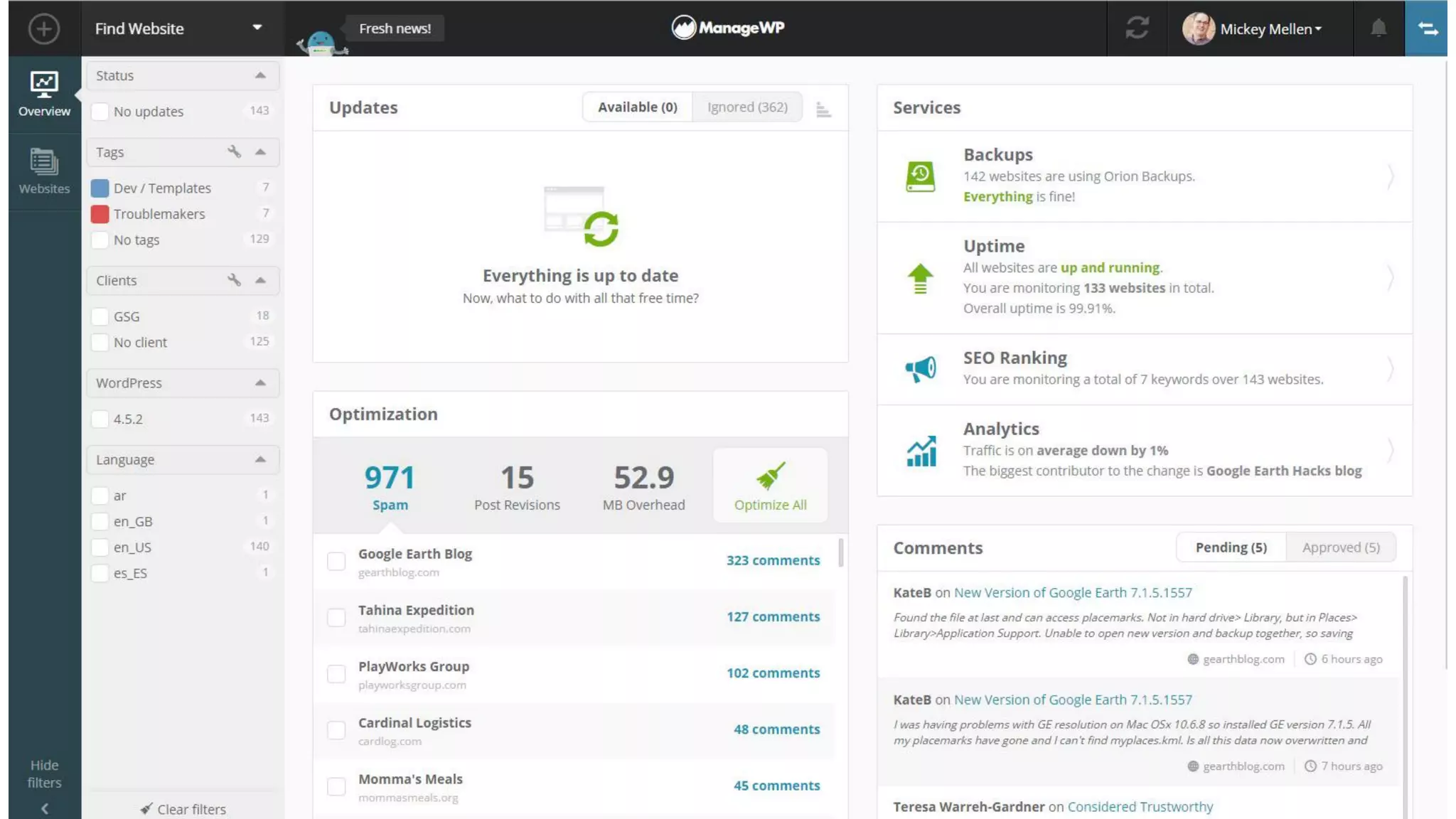Switch to the Approved (5) comments tab
The image size is (1456, 819).
[1340, 547]
